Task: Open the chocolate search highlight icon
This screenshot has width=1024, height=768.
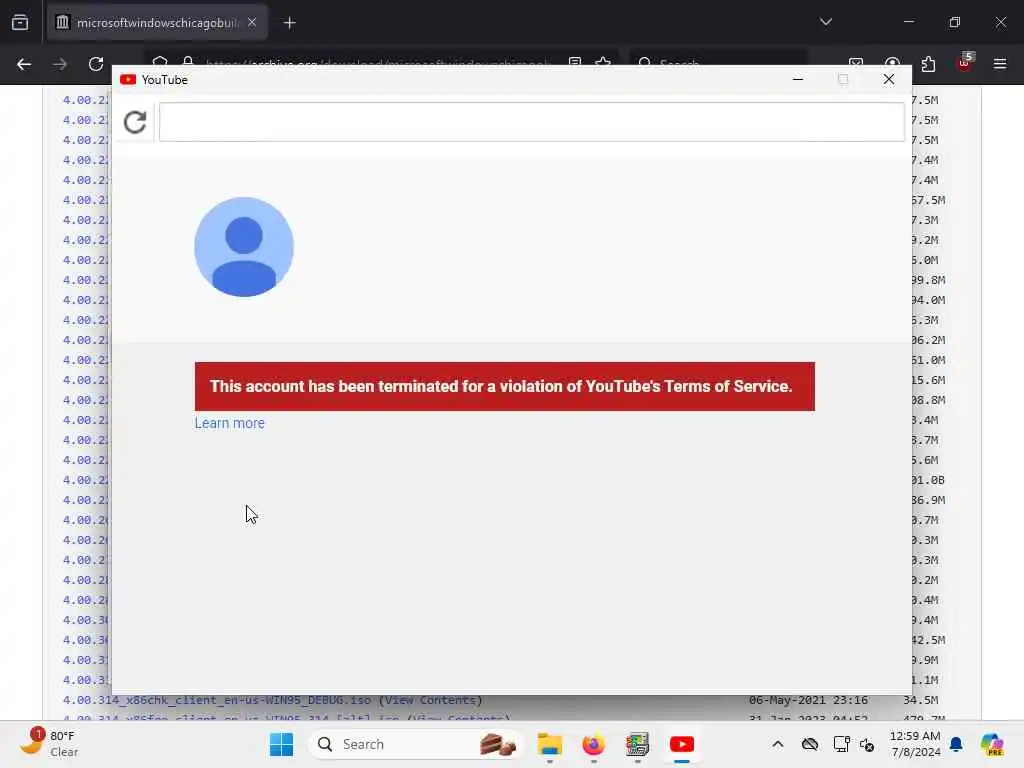Action: pyautogui.click(x=498, y=744)
